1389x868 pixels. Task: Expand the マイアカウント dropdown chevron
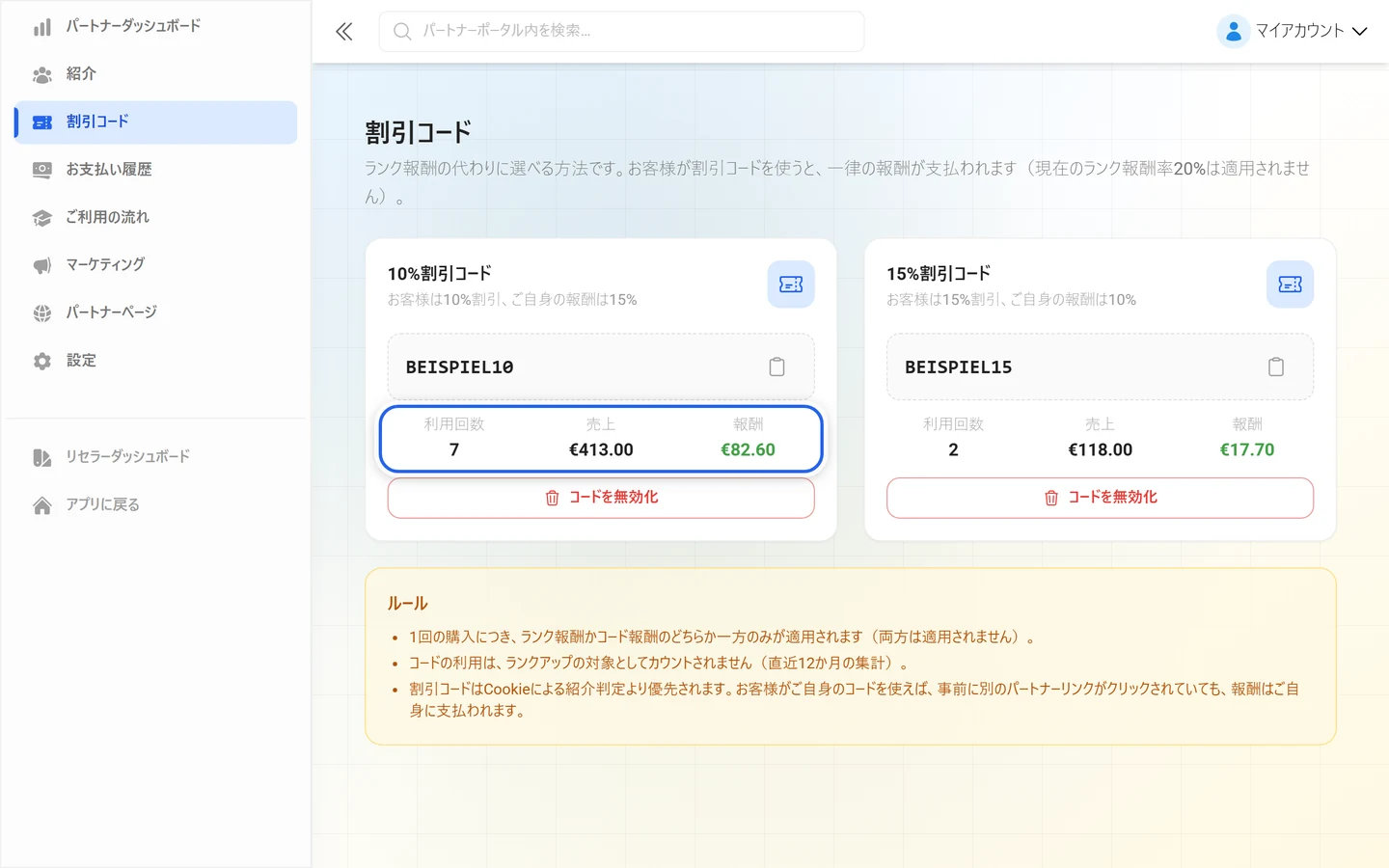coord(1359,31)
